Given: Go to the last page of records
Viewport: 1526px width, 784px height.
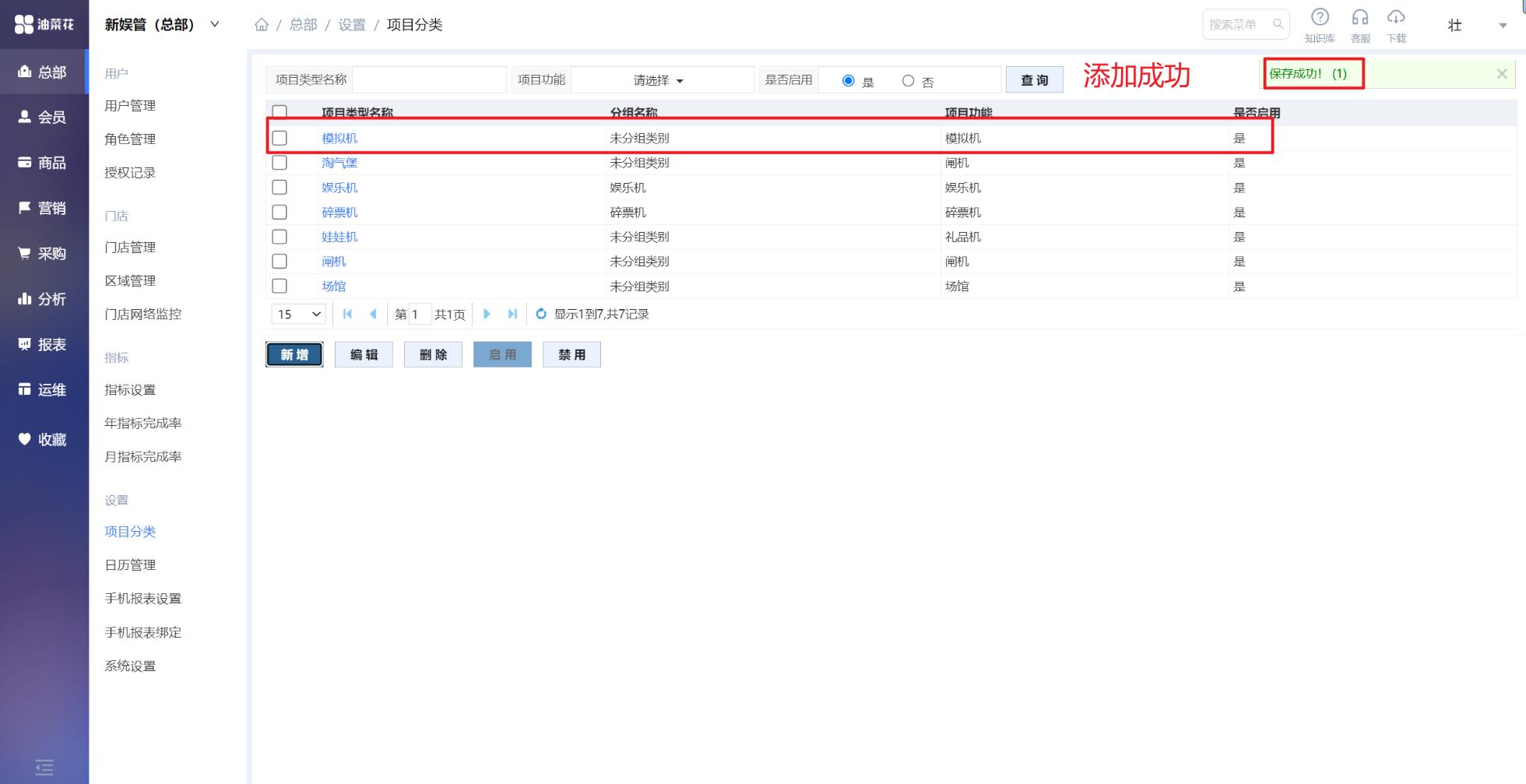Looking at the screenshot, I should pyautogui.click(x=512, y=314).
